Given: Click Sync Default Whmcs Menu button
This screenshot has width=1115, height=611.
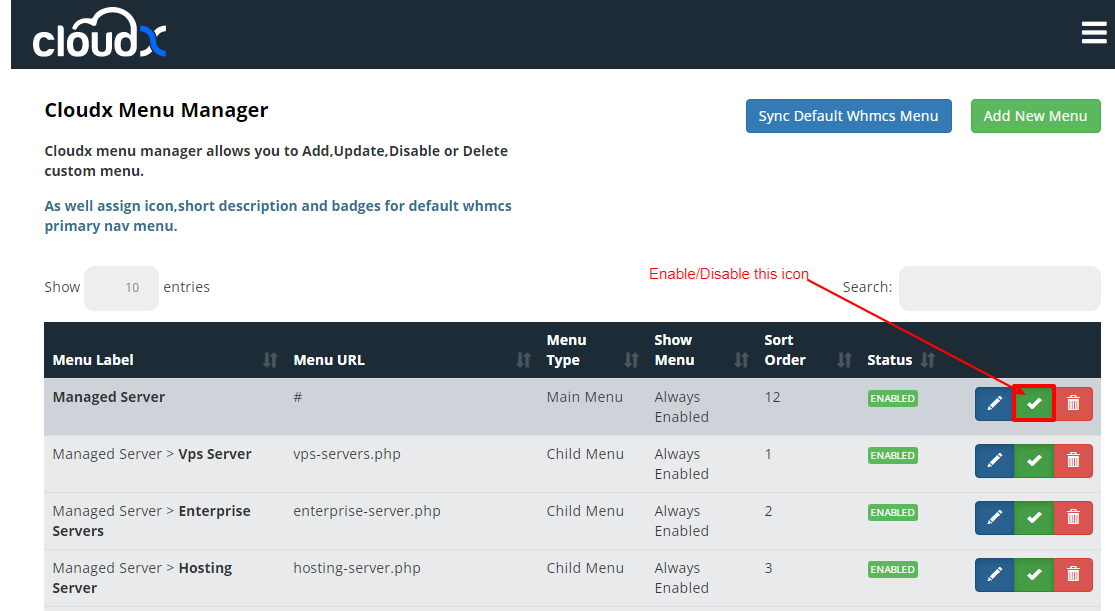Looking at the screenshot, I should (x=848, y=116).
